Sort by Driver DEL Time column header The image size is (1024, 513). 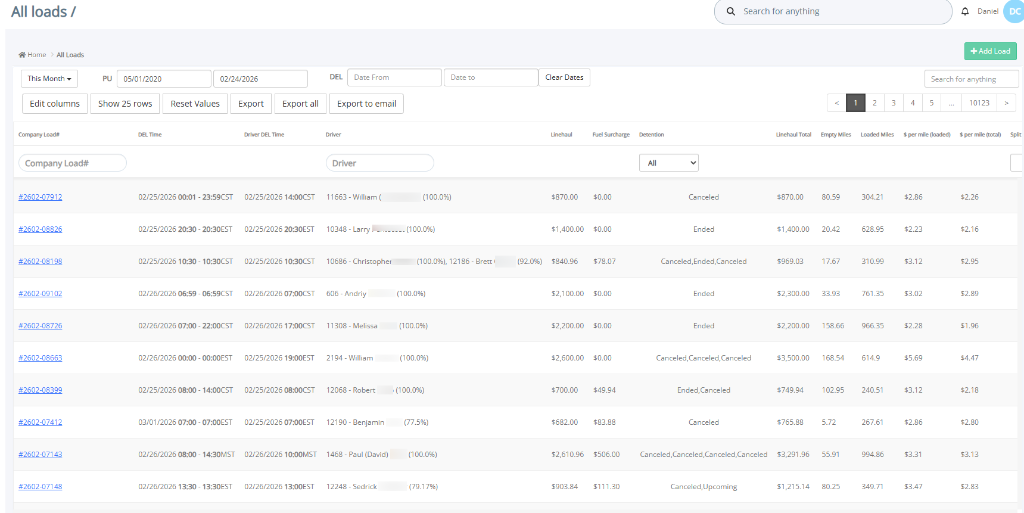point(264,134)
